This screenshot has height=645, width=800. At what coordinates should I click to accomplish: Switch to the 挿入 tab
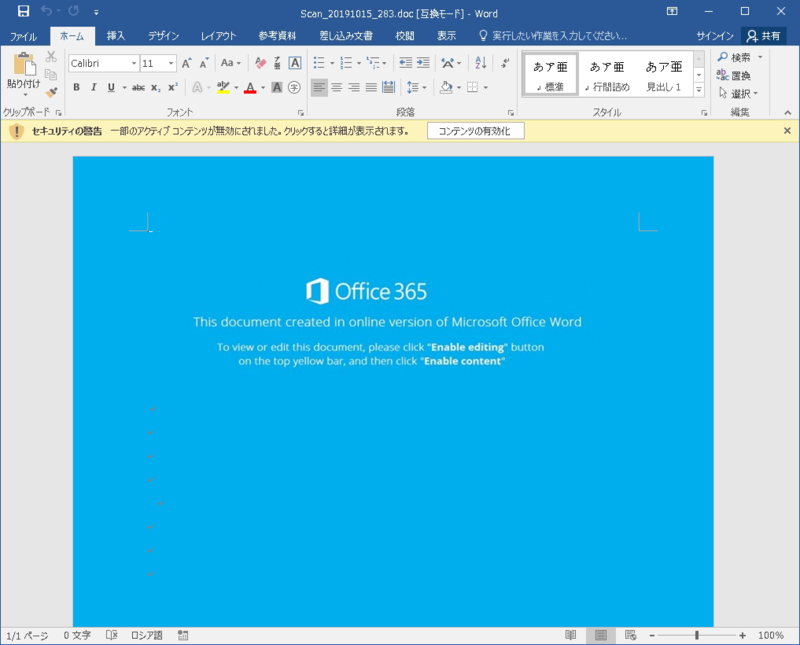click(116, 36)
